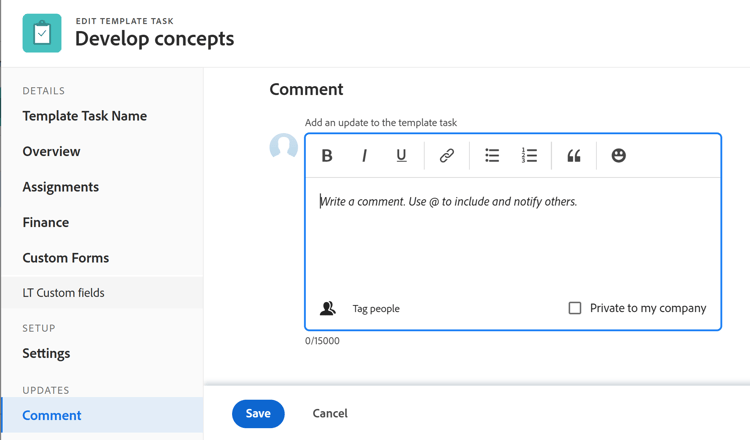Click the template task clipboard icon
This screenshot has height=440, width=750.
point(42,33)
